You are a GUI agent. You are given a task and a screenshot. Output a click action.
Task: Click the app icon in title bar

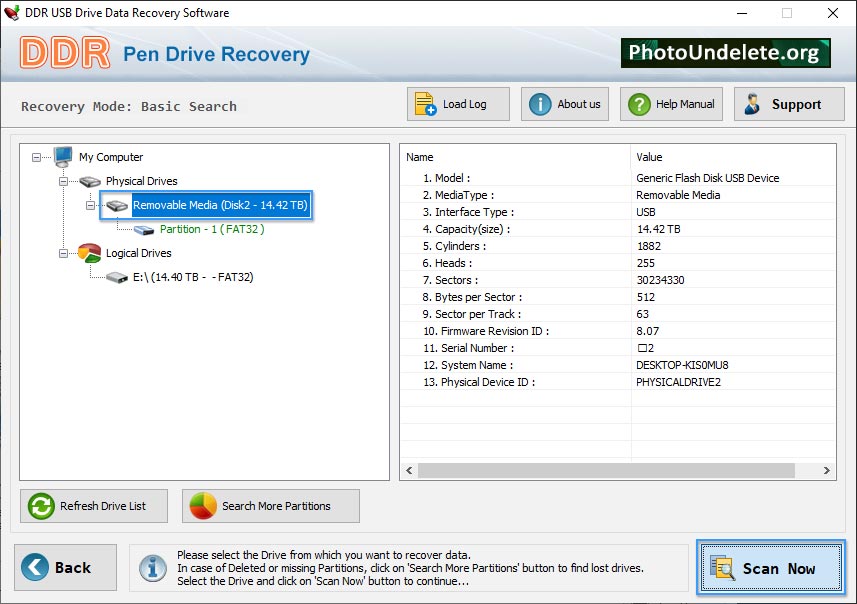pos(11,13)
